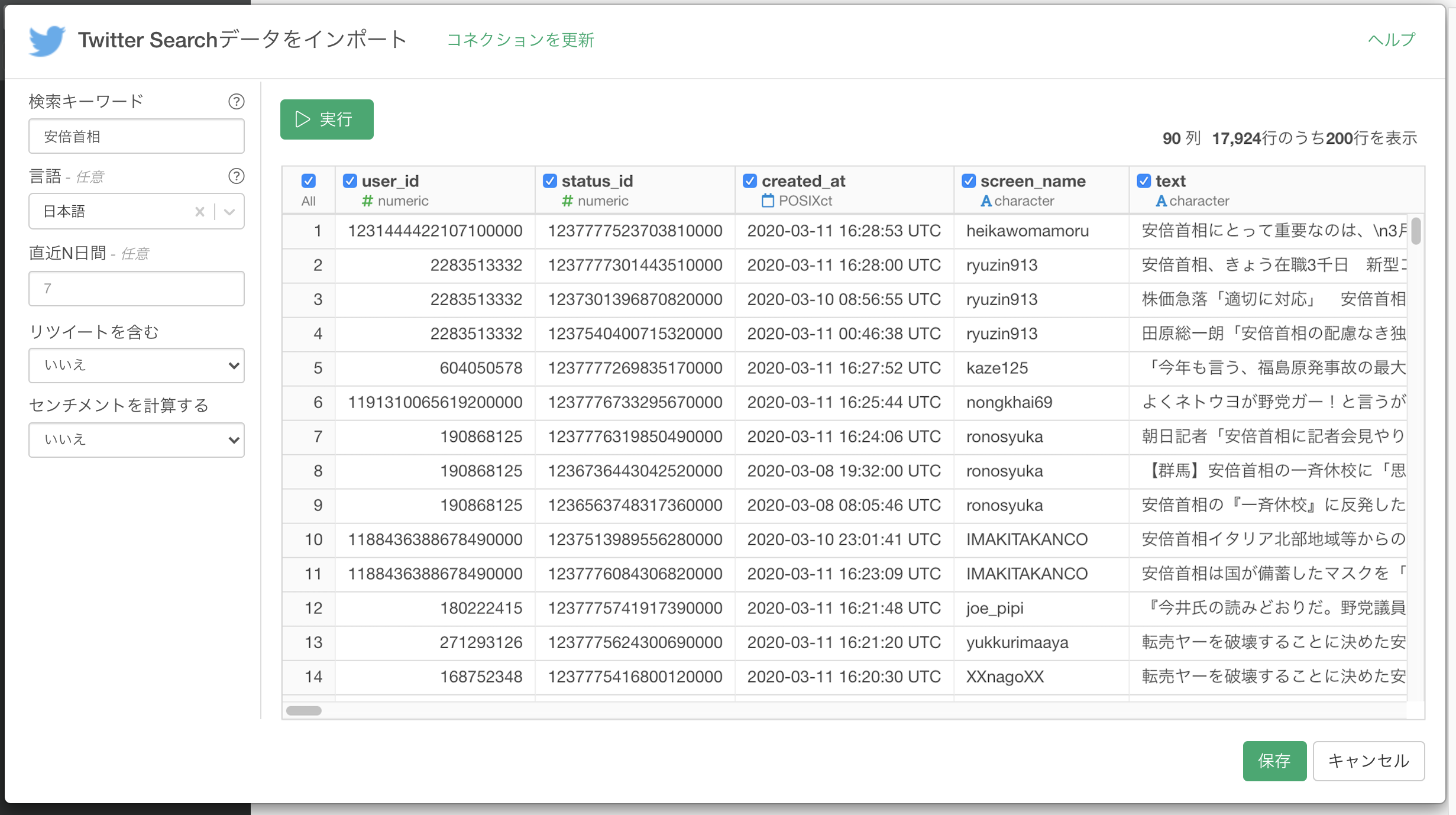Click the kaze125 screen_name cell
The width and height of the screenshot is (1456, 815).
pyautogui.click(x=1041, y=368)
